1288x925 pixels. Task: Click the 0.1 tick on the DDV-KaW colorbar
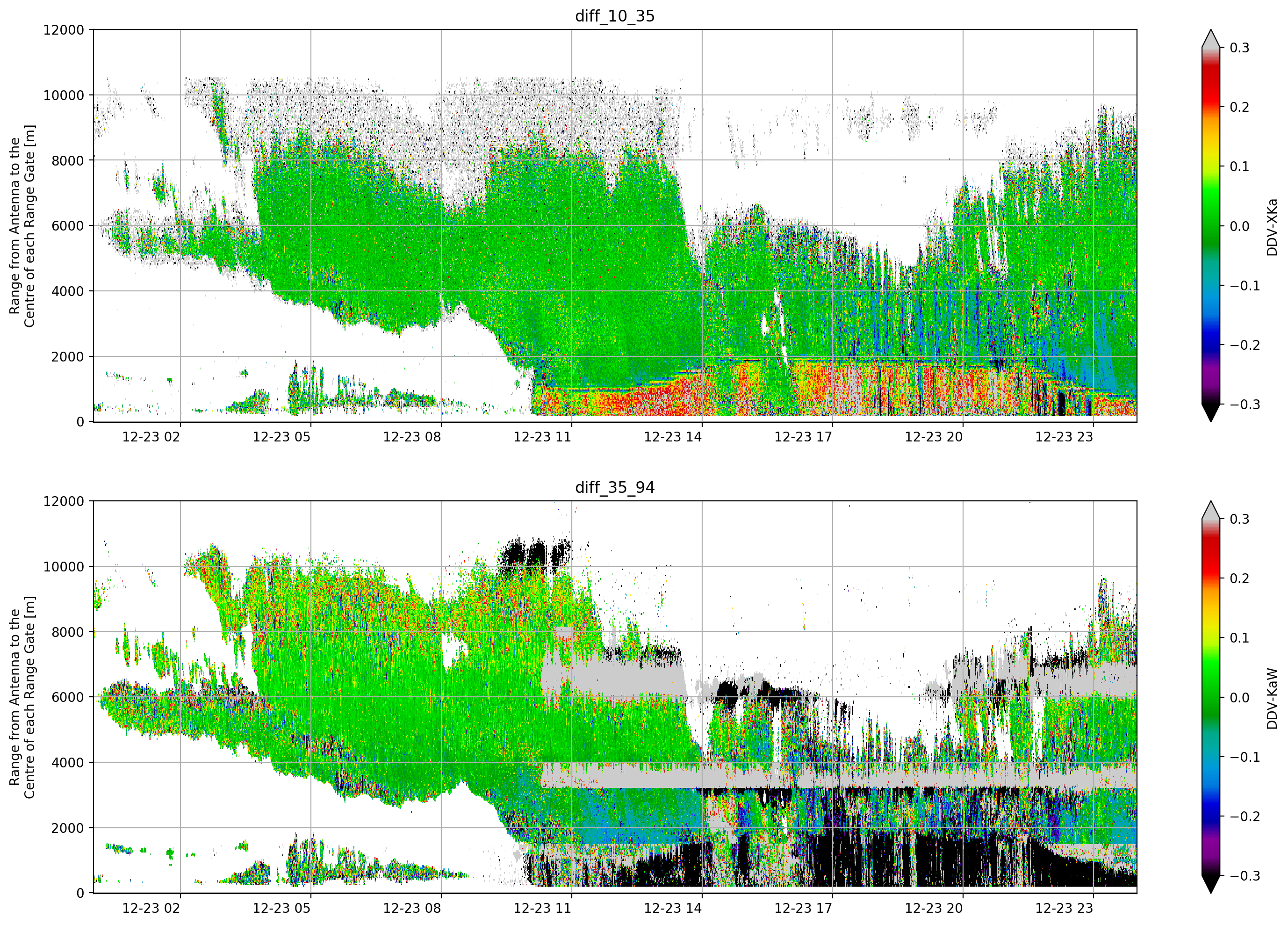coord(1240,638)
